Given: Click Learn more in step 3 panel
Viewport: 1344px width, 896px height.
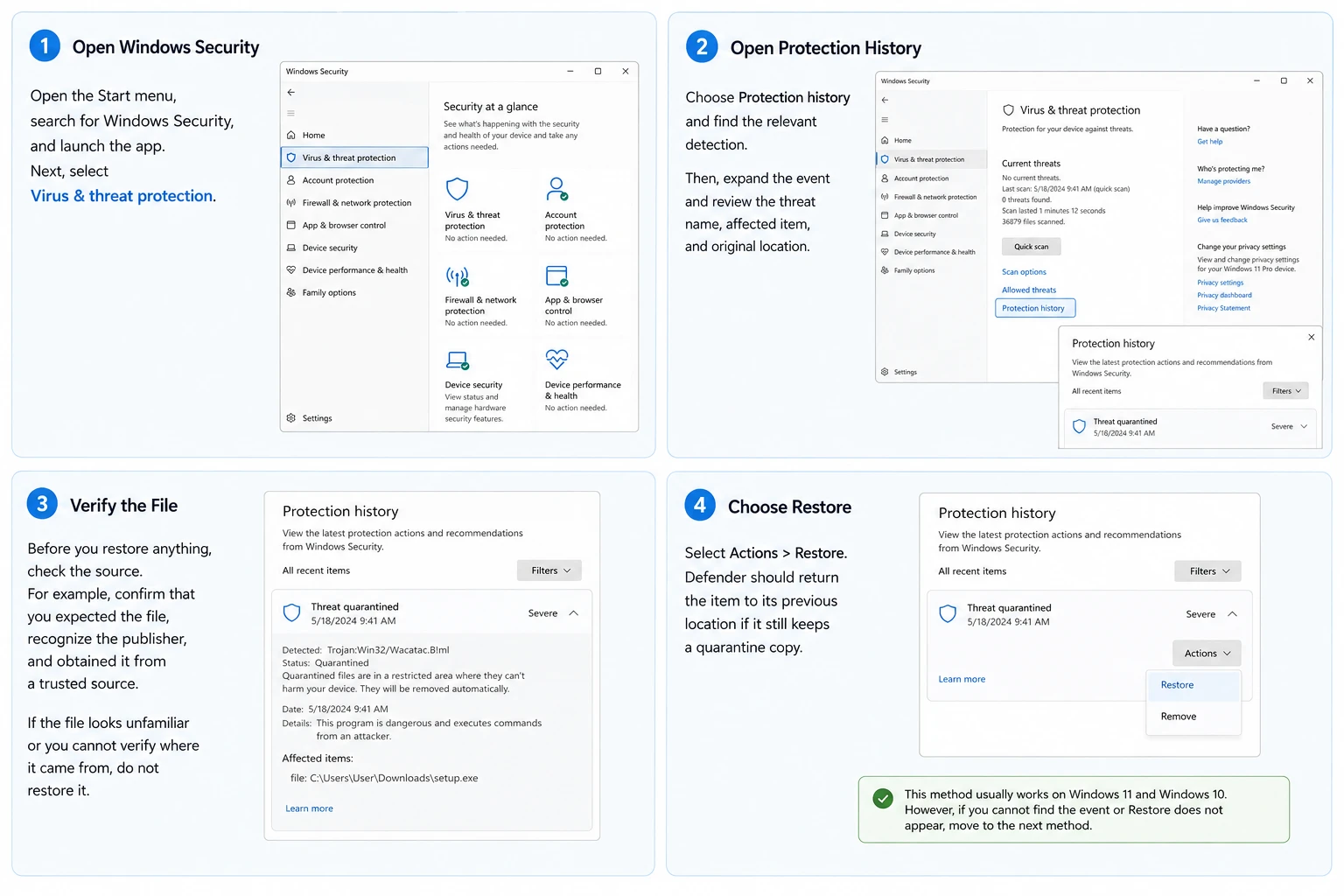Looking at the screenshot, I should click(309, 808).
